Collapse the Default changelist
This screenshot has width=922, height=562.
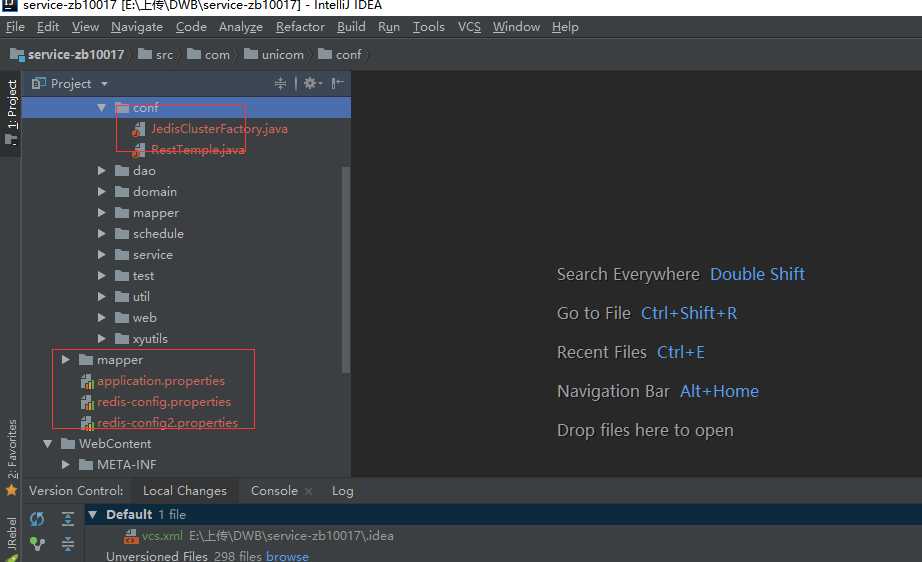pyautogui.click(x=92, y=514)
